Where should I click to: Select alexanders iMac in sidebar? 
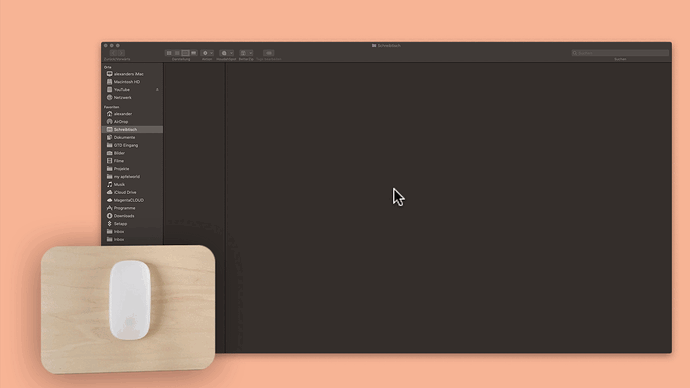(132, 74)
